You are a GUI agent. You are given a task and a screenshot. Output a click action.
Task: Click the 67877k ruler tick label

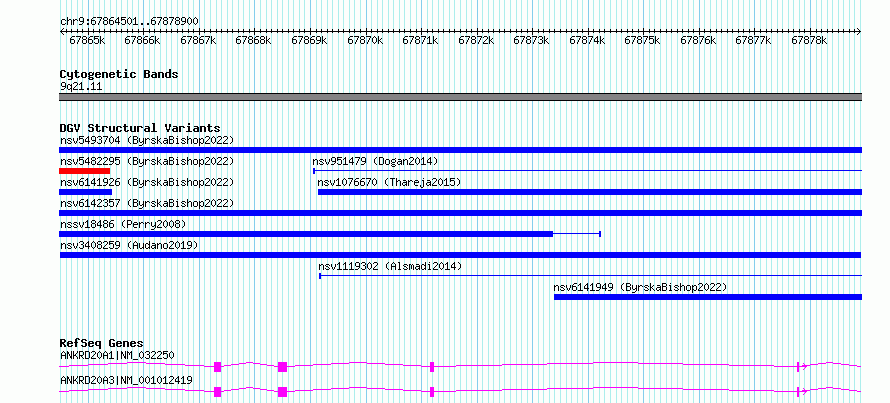754,40
